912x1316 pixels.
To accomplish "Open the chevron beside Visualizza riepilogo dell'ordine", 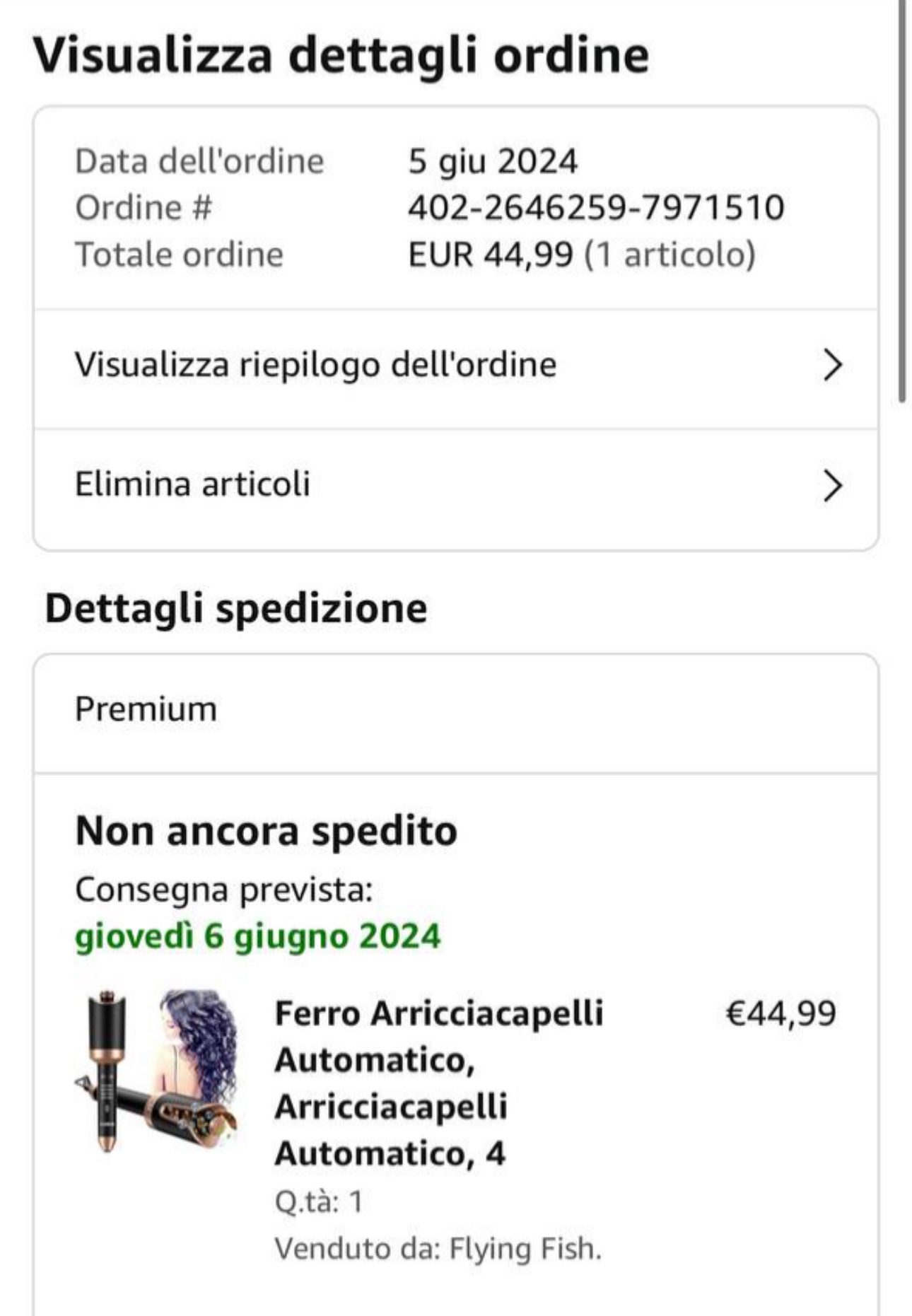I will [x=833, y=366].
